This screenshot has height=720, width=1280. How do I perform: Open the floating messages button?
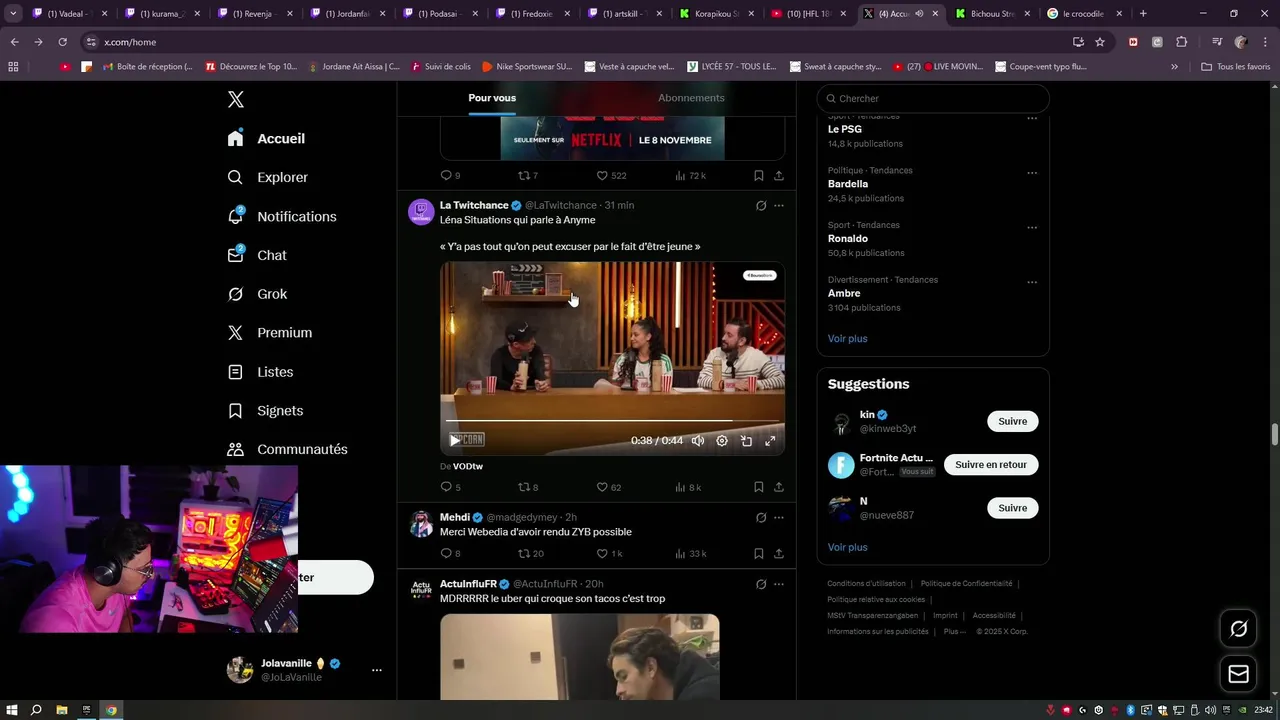[x=1238, y=674]
